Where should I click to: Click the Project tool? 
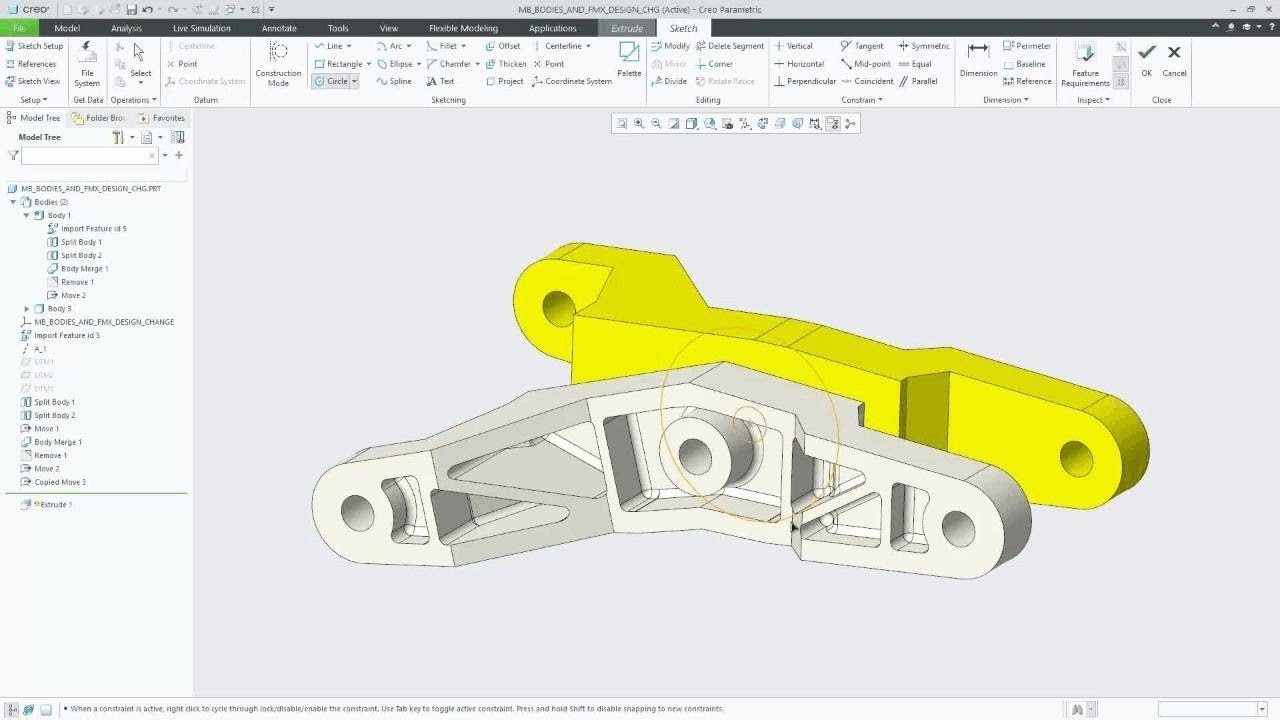(504, 81)
